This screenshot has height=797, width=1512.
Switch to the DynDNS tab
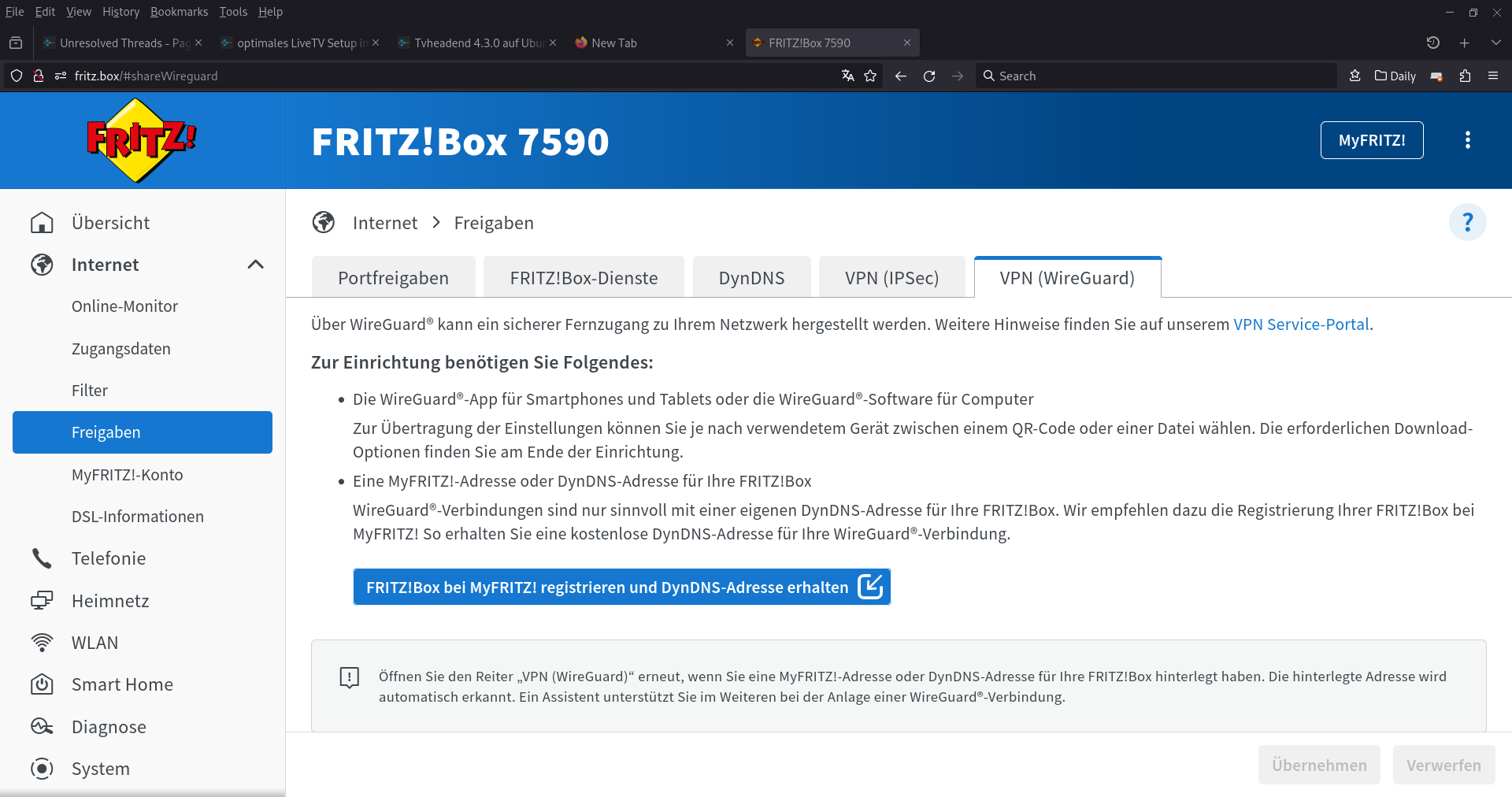click(x=751, y=277)
